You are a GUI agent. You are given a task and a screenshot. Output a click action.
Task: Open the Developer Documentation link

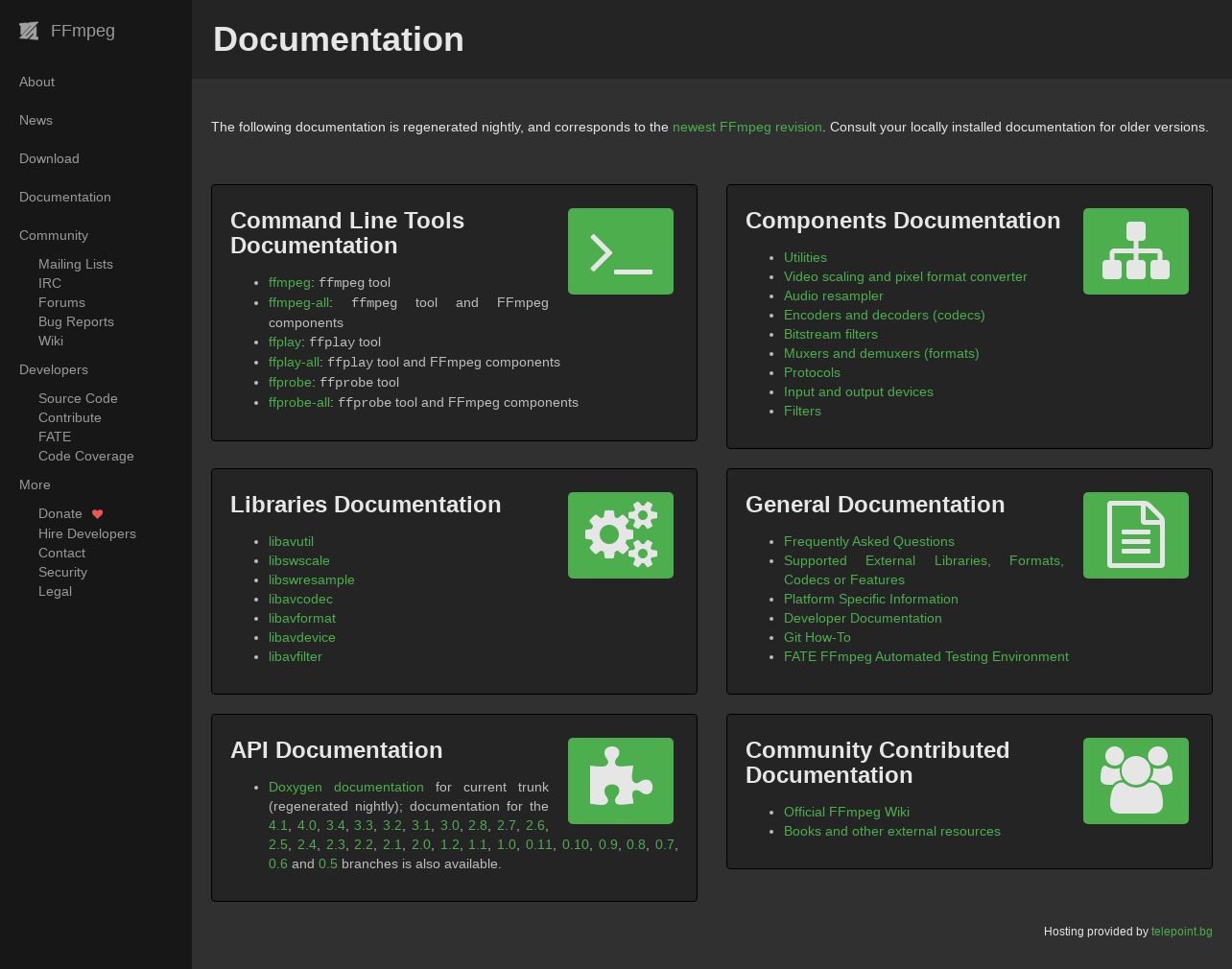863,618
